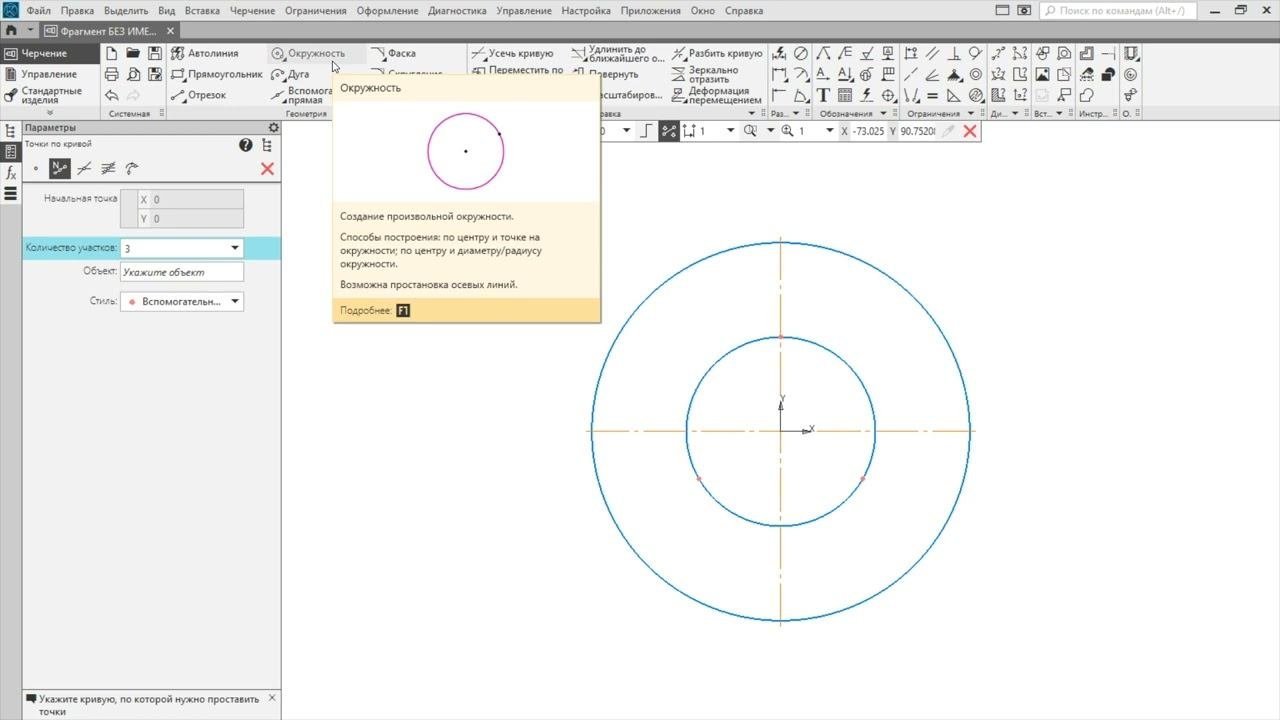Open the Параметры panel settings gear

[273, 128]
